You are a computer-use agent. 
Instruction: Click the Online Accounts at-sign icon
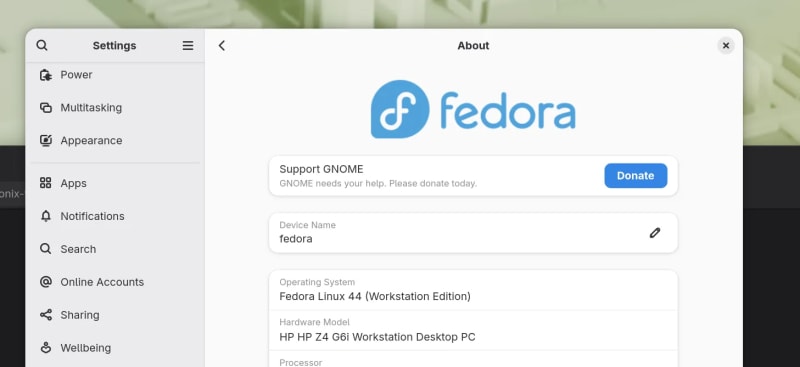(x=46, y=282)
